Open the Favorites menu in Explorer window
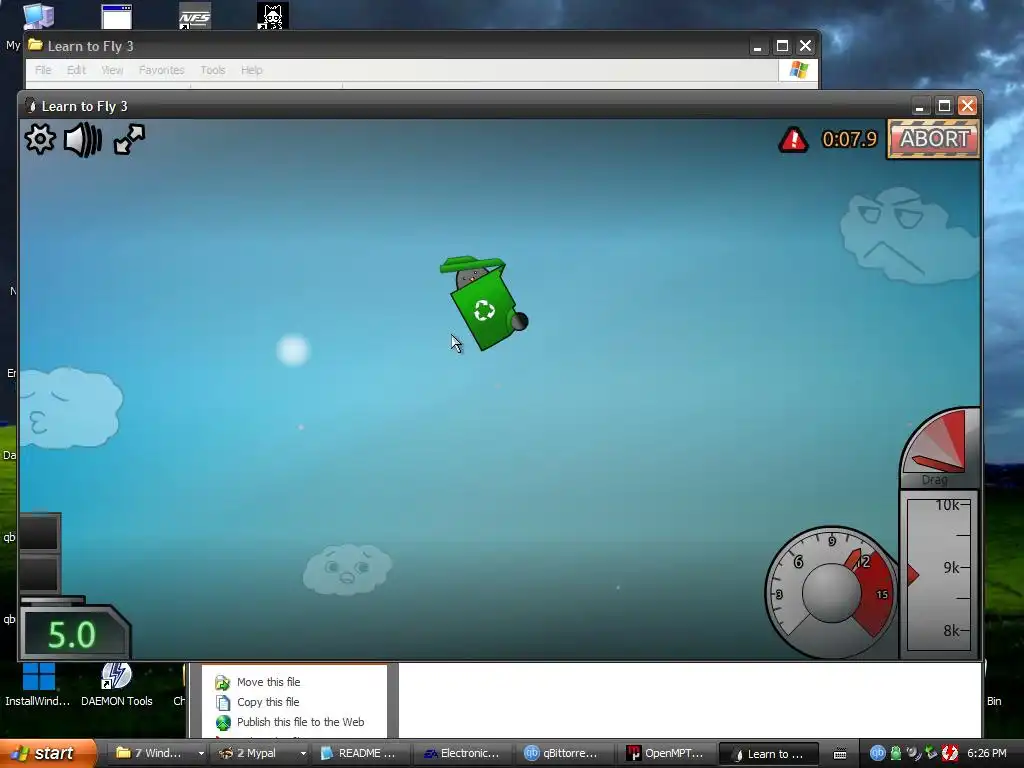The height and width of the screenshot is (768, 1024). pos(161,70)
